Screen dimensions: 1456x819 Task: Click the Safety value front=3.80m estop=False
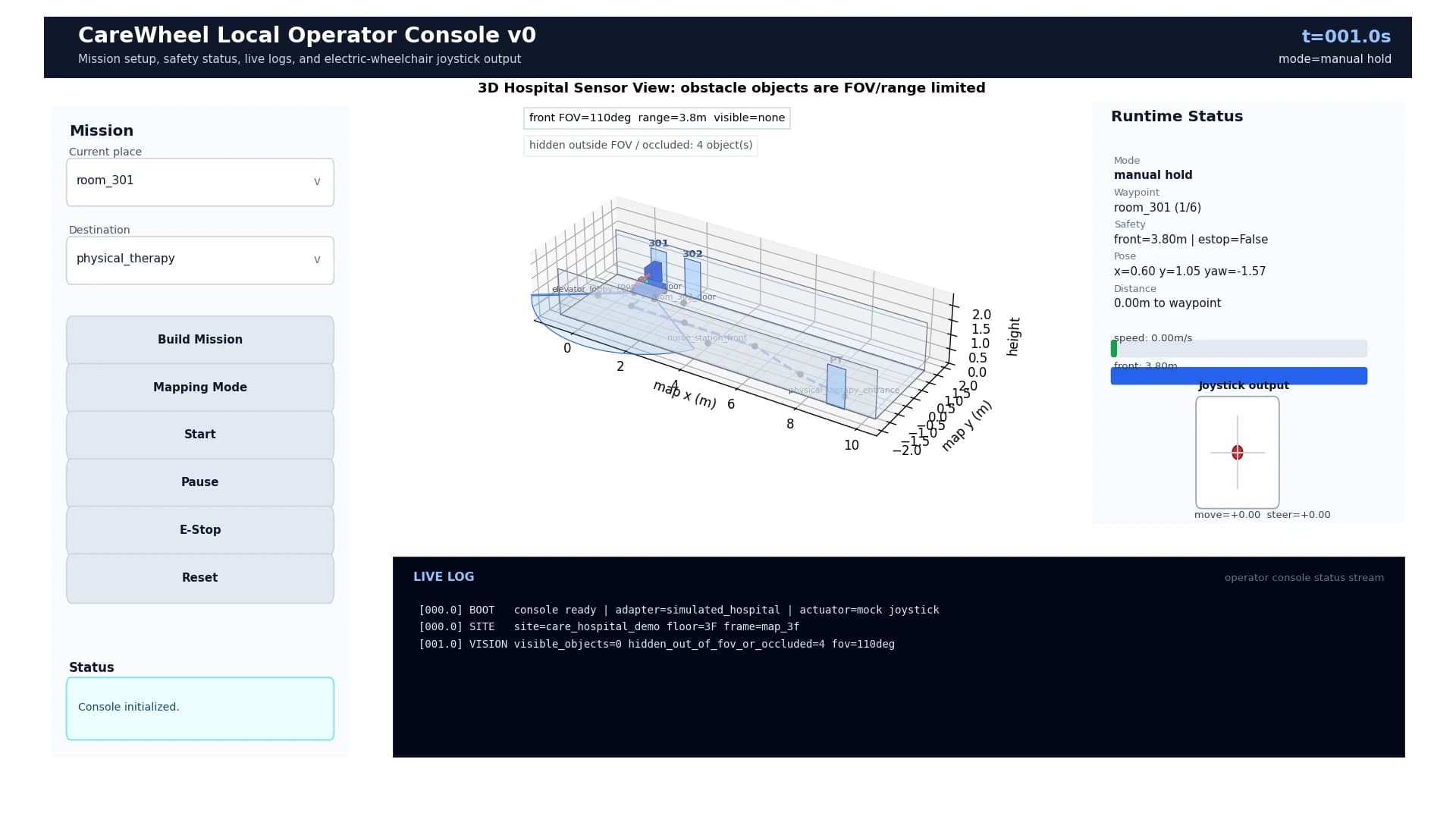pos(1191,240)
